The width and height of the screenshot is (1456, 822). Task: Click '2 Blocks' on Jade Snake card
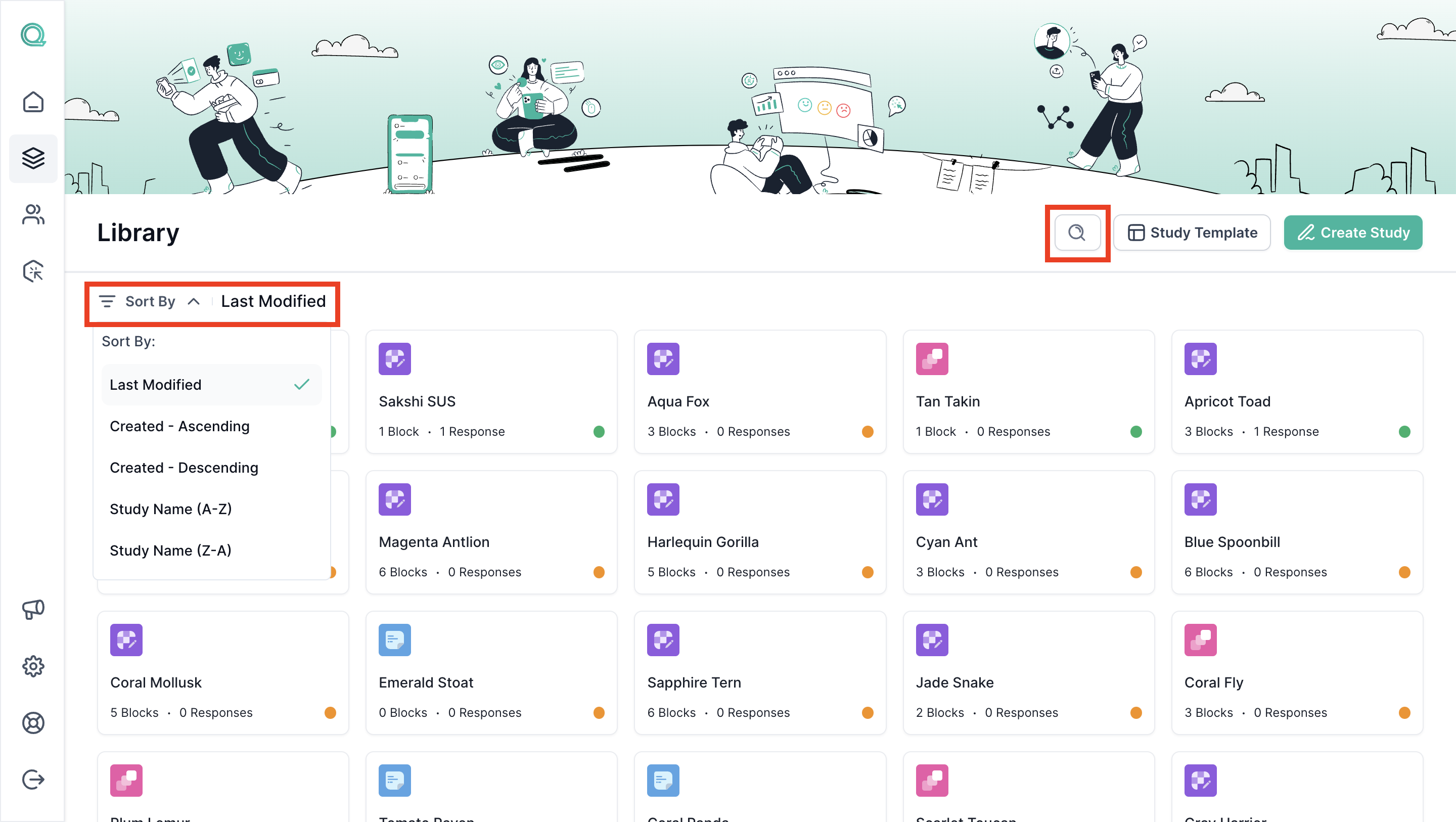pyautogui.click(x=939, y=713)
